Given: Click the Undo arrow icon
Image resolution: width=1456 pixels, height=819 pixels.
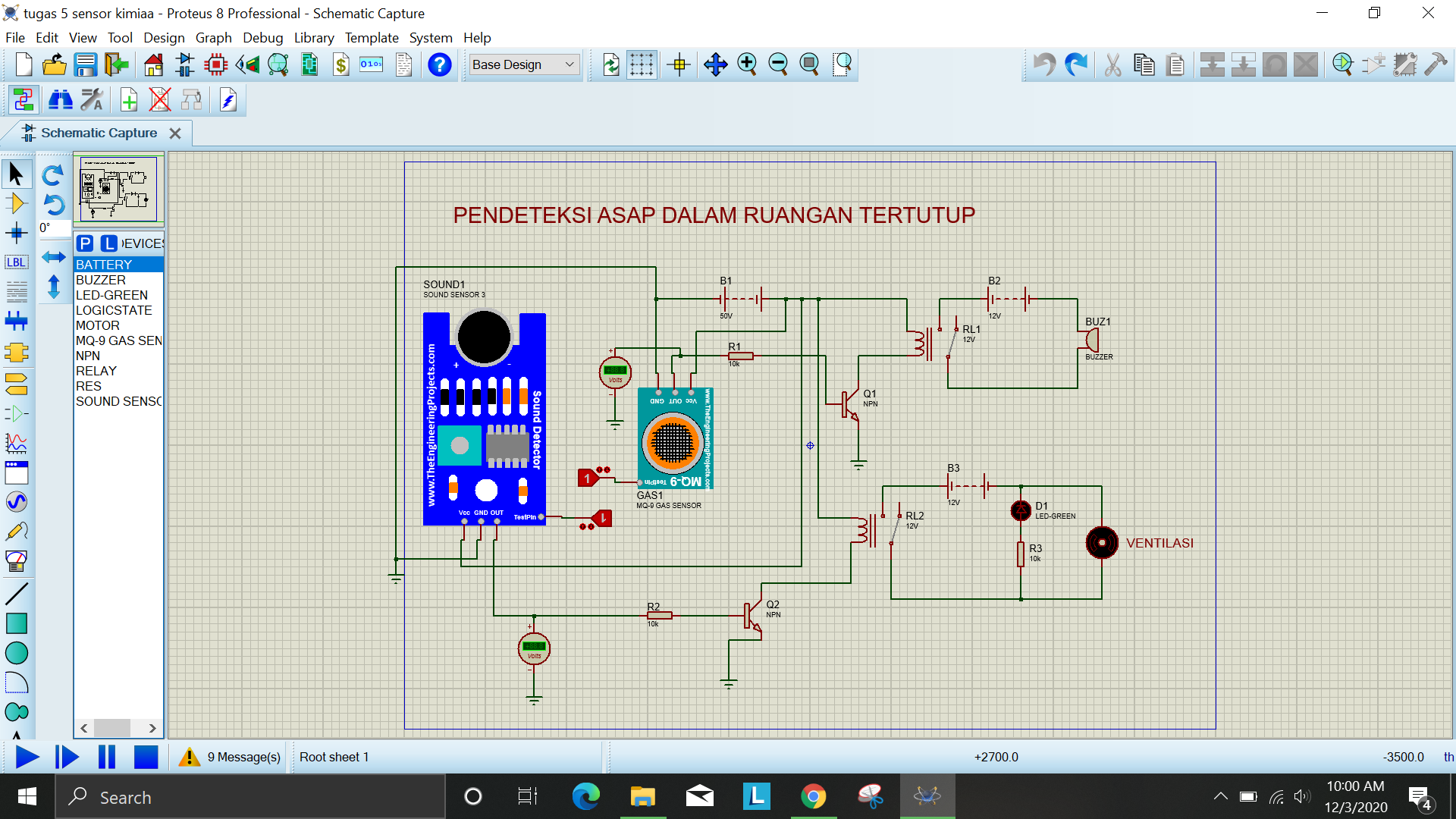Looking at the screenshot, I should pyautogui.click(x=1044, y=65).
